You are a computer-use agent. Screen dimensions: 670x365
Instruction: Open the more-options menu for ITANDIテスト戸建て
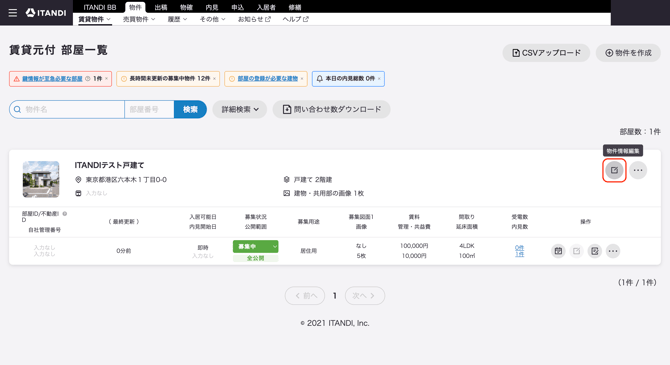coord(638,170)
